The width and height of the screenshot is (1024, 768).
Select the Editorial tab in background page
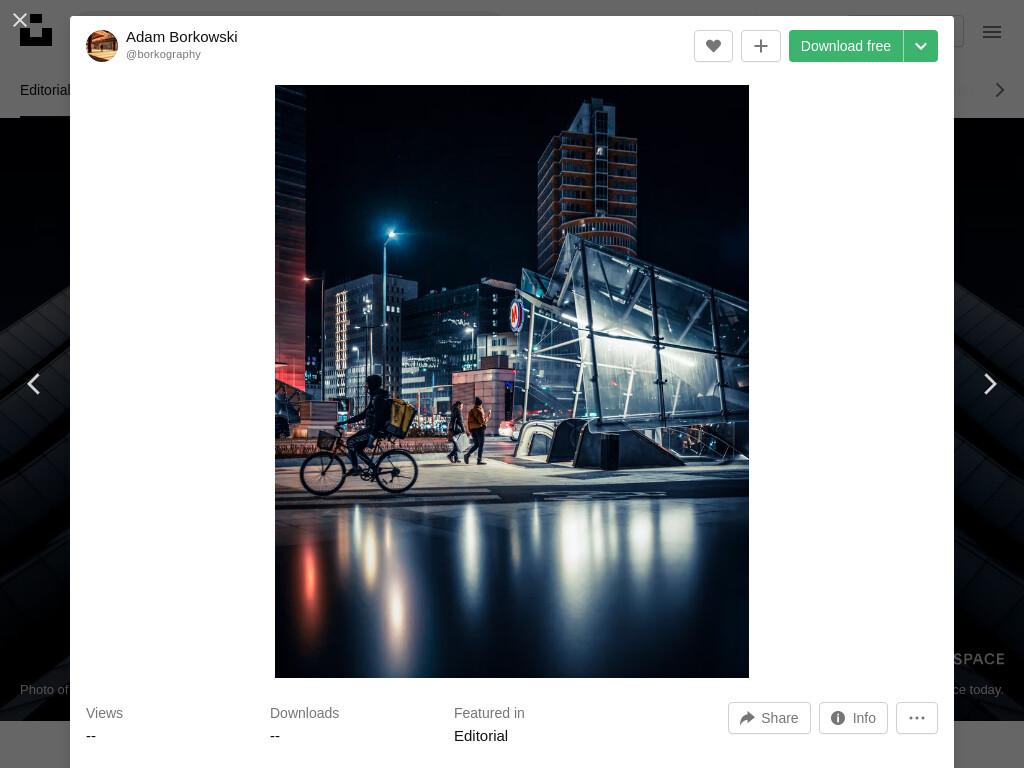point(44,90)
